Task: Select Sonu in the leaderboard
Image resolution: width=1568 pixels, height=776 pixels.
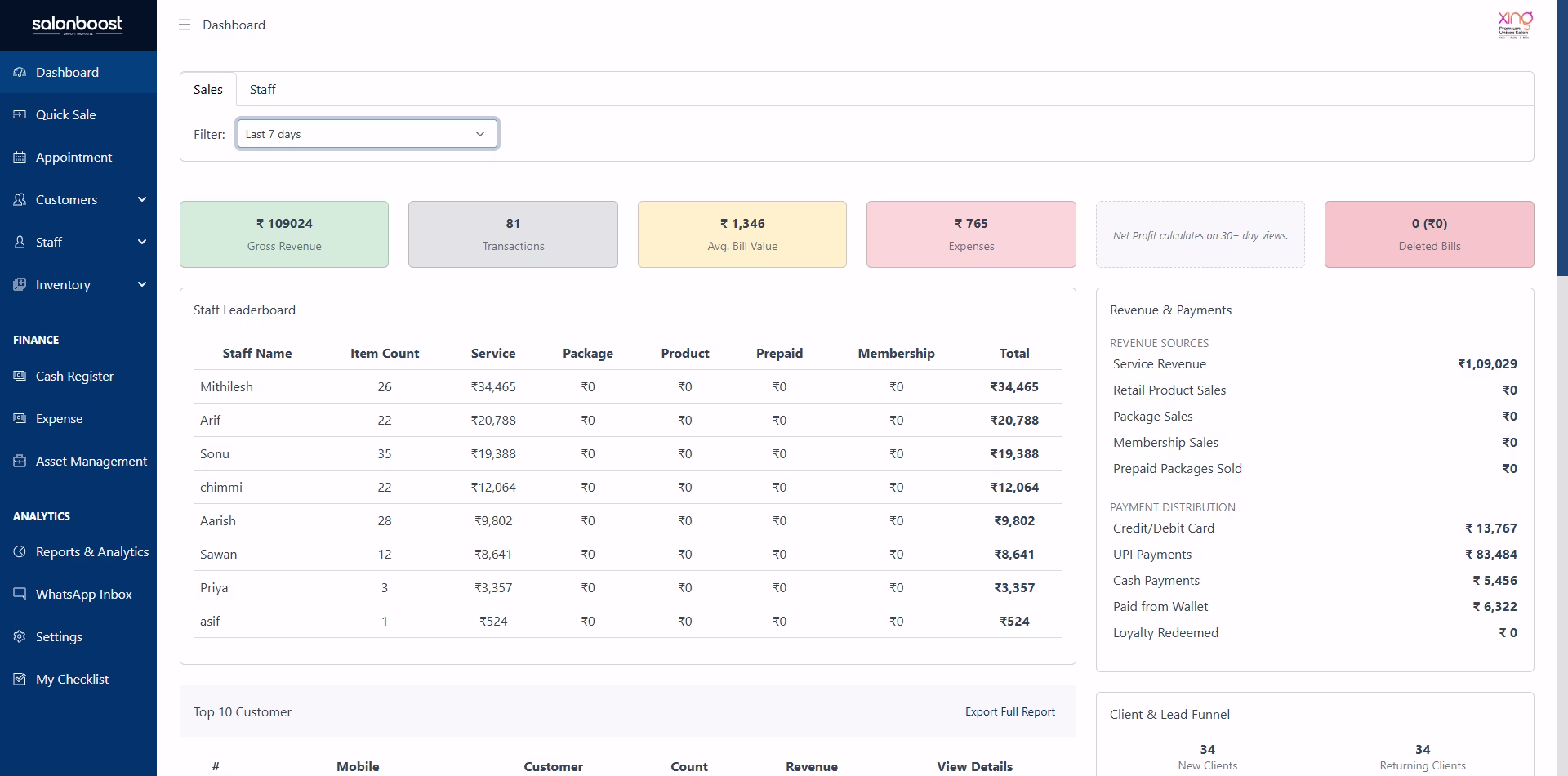Action: (215, 453)
